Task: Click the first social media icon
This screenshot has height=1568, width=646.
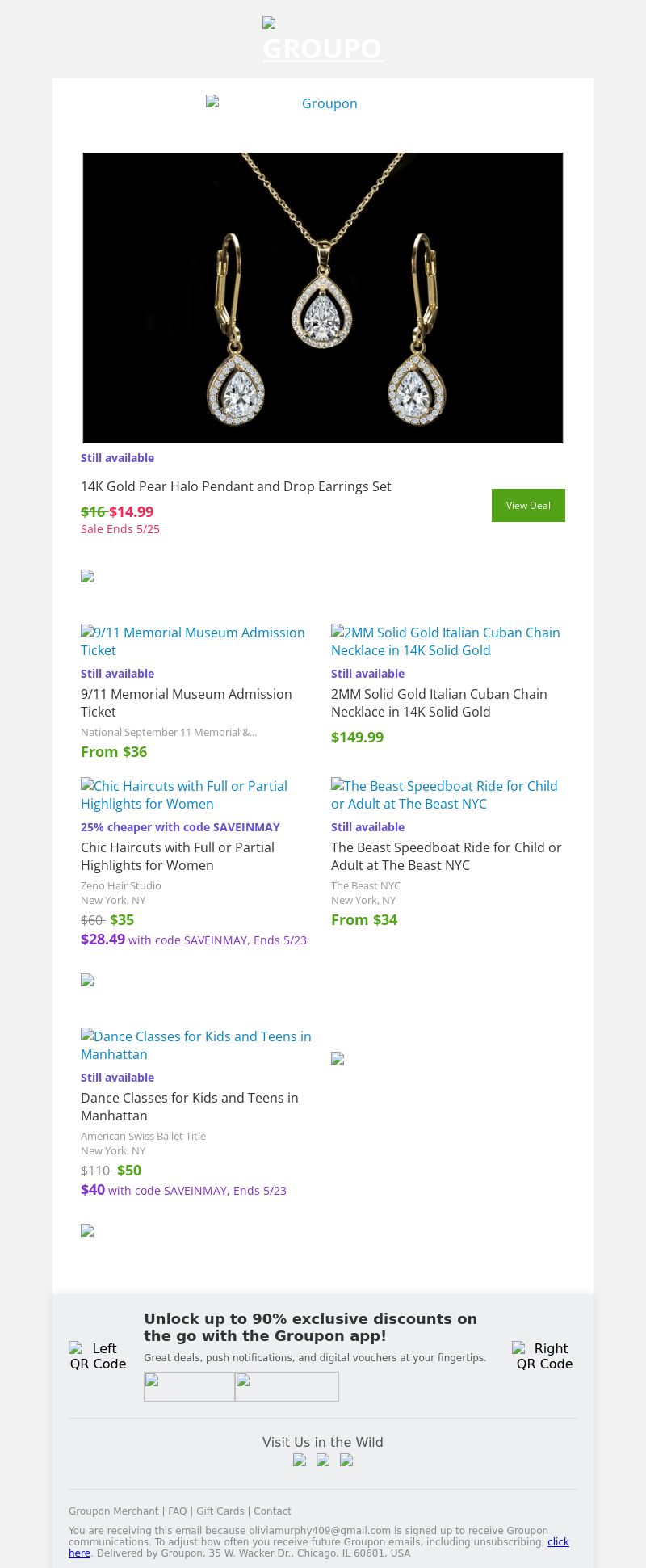Action: point(300,1460)
